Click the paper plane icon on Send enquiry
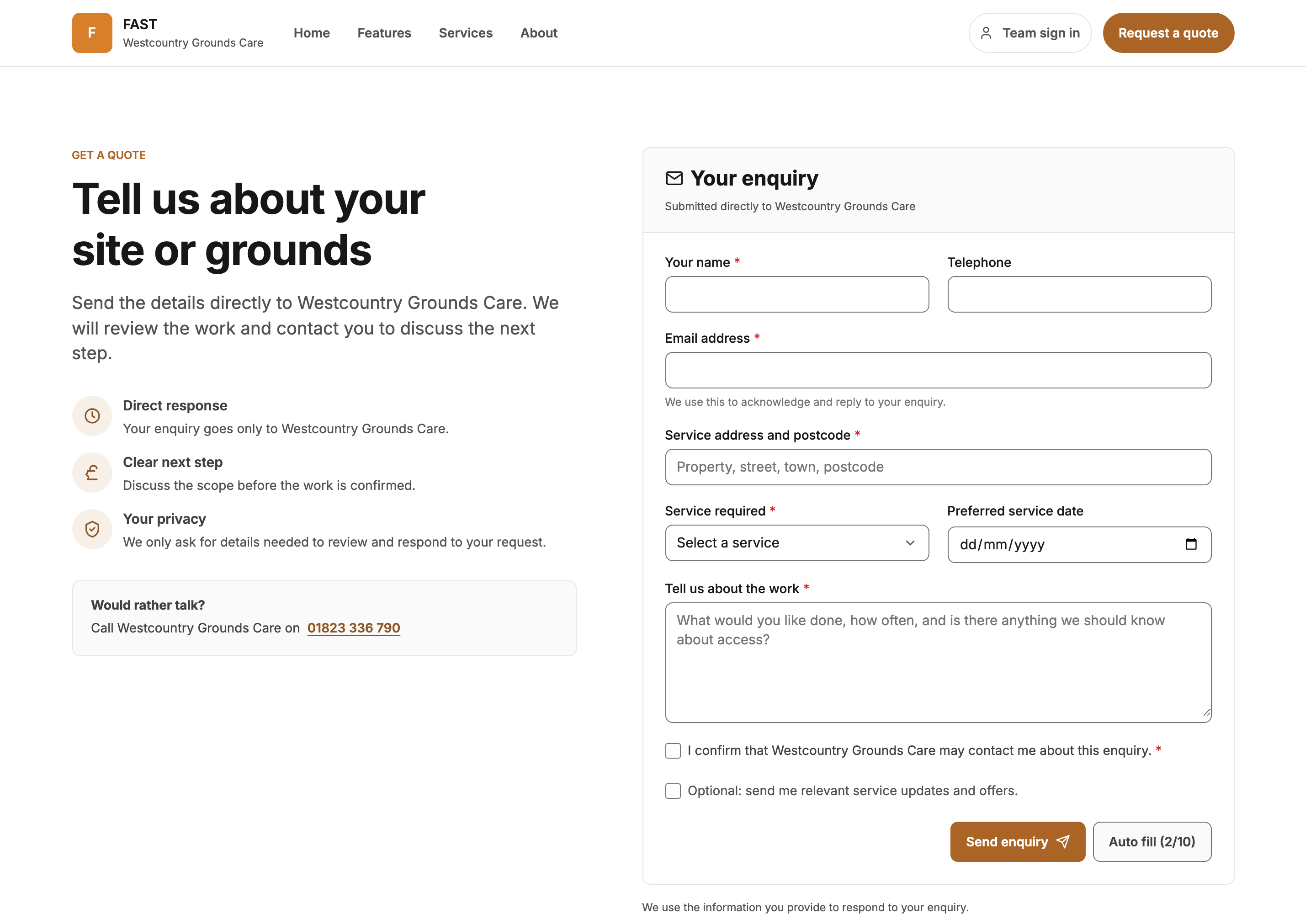1316x914 pixels. point(1063,841)
